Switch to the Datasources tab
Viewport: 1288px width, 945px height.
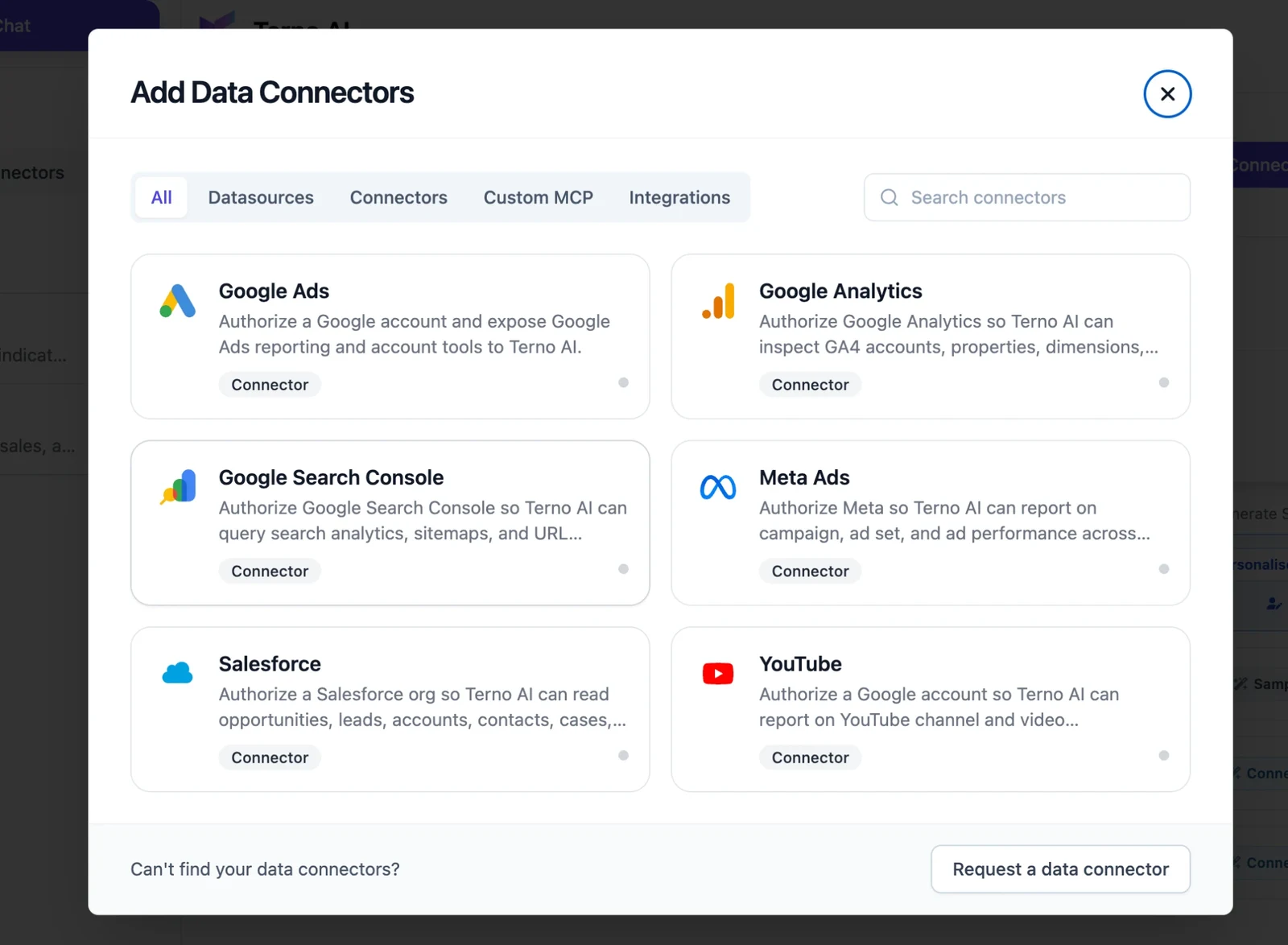[x=261, y=197]
